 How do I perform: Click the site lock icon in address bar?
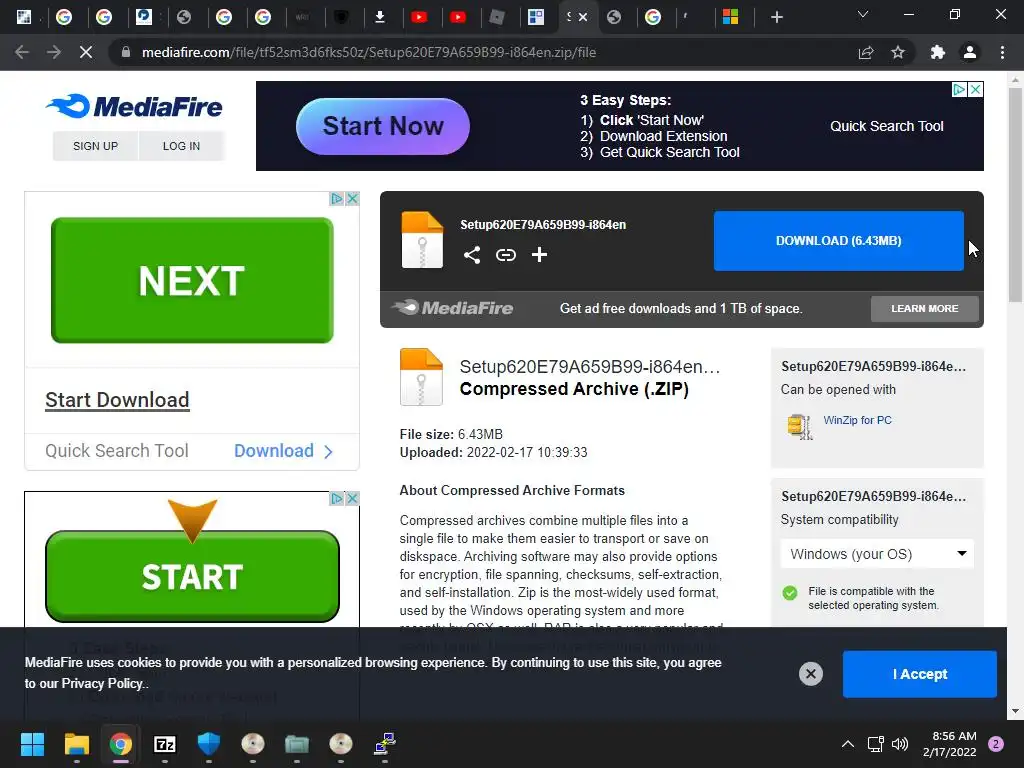click(126, 52)
